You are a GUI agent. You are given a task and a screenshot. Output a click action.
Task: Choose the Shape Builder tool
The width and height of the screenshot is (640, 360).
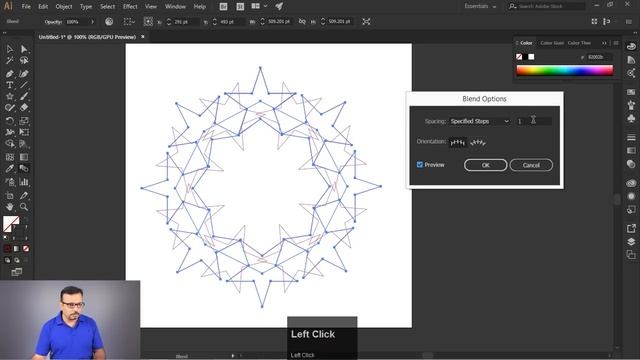click(x=9, y=144)
